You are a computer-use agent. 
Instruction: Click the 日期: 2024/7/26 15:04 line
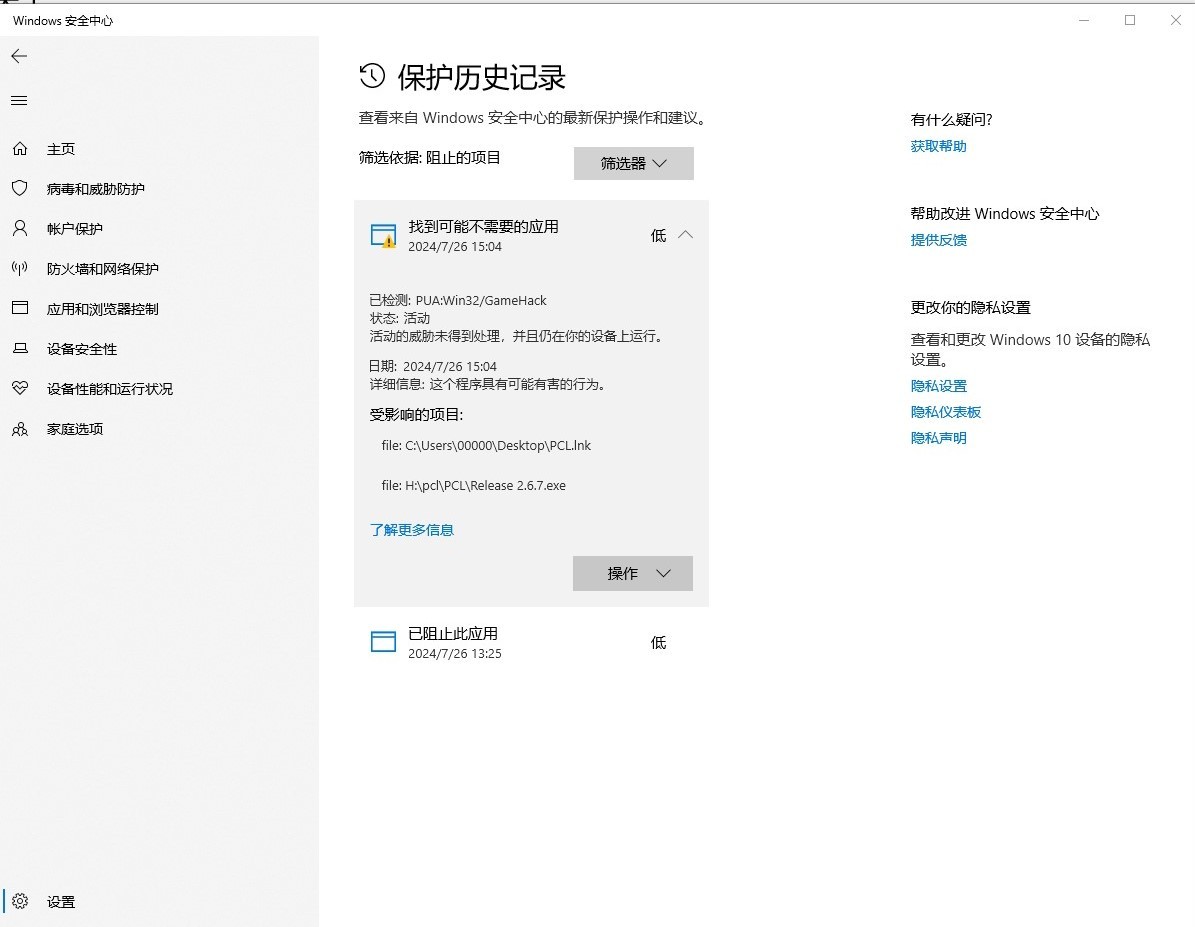point(433,366)
